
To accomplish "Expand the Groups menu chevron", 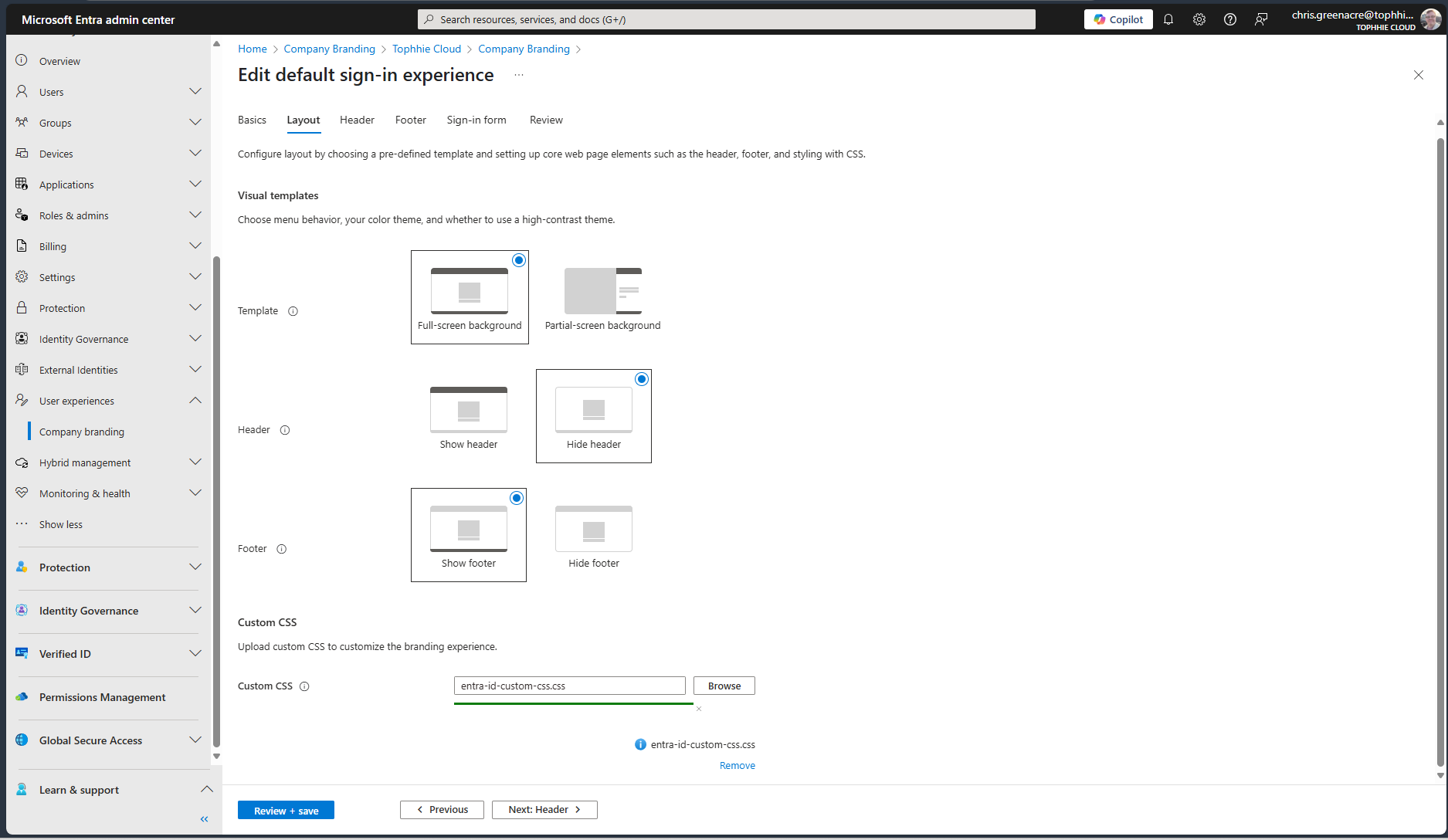I will pos(195,122).
